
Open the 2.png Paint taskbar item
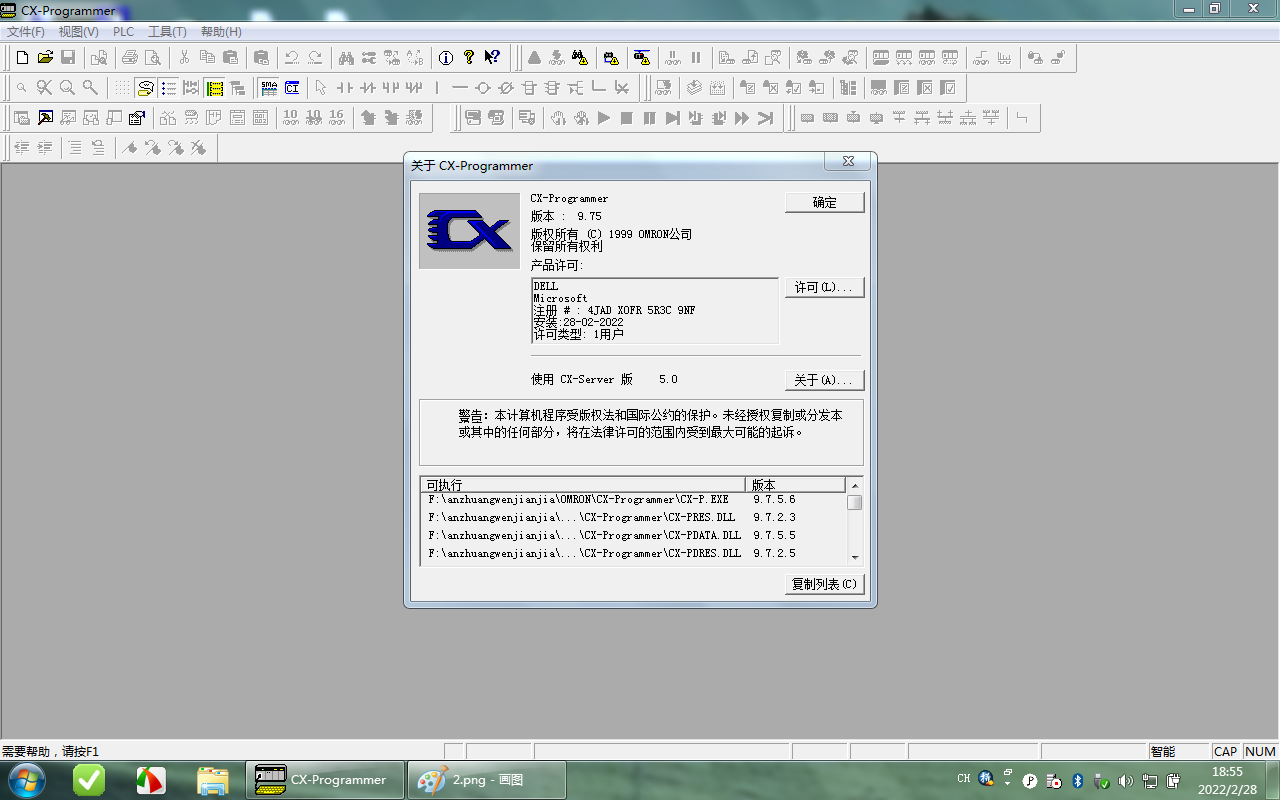487,780
